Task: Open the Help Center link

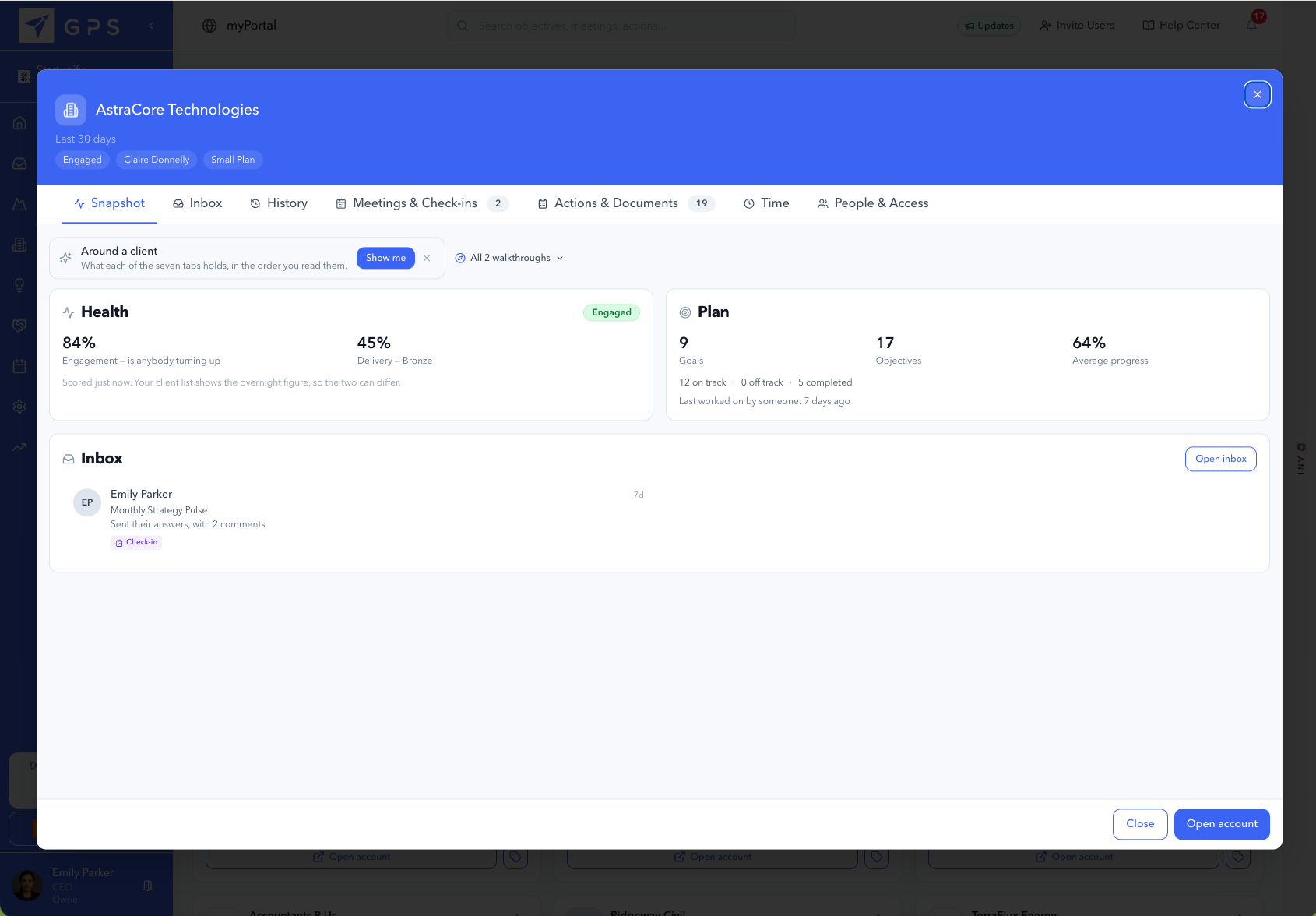Action: (x=1181, y=26)
